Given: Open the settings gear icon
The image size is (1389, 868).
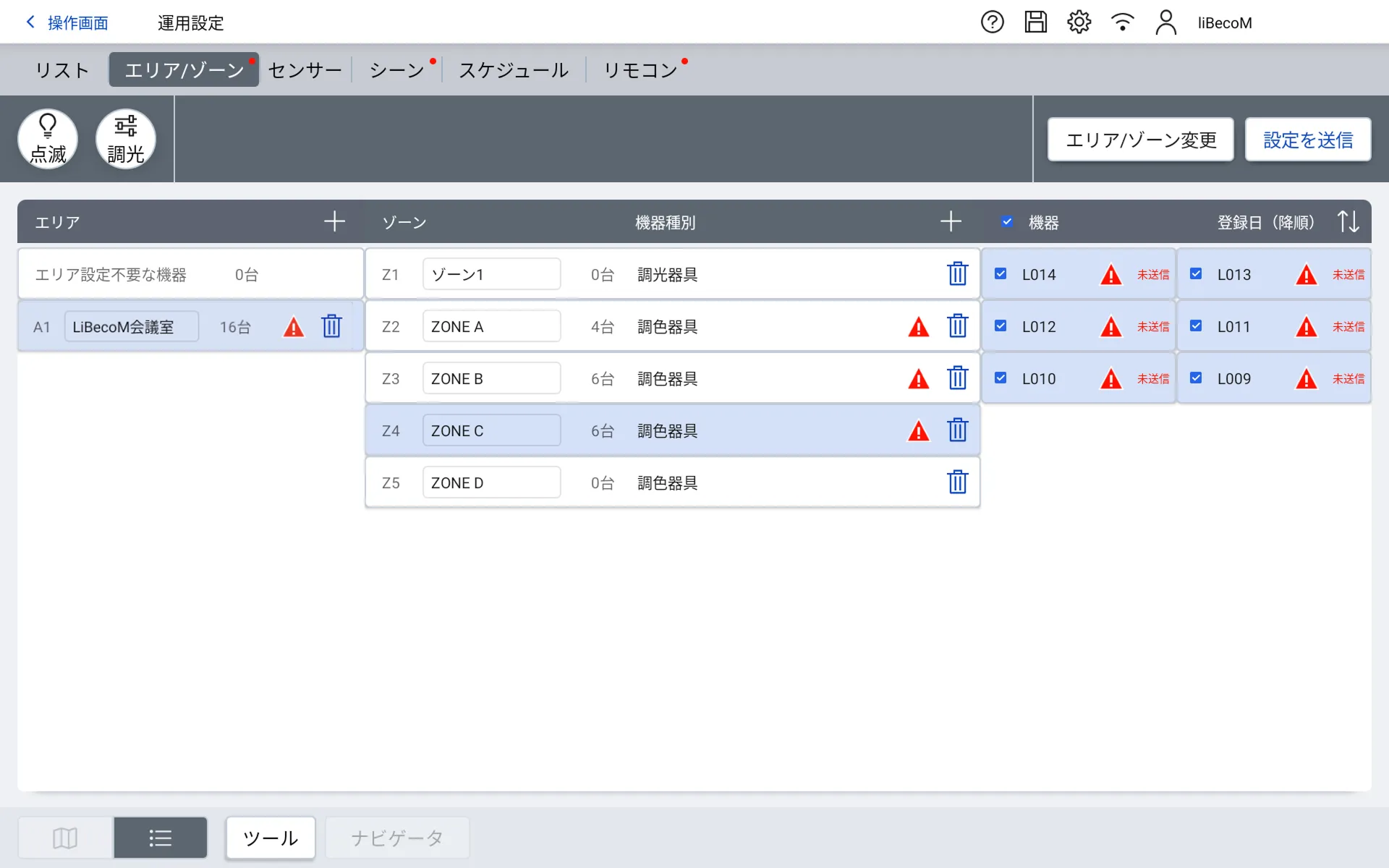Looking at the screenshot, I should point(1079,22).
